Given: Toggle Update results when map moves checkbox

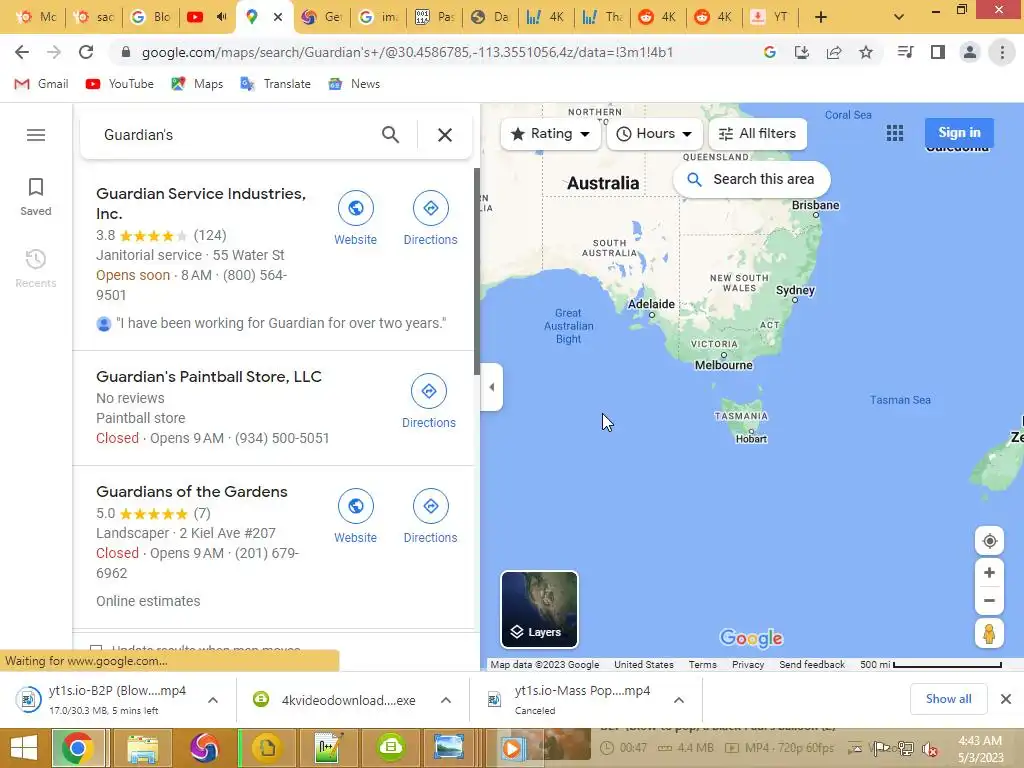Looking at the screenshot, I should click(96, 649).
